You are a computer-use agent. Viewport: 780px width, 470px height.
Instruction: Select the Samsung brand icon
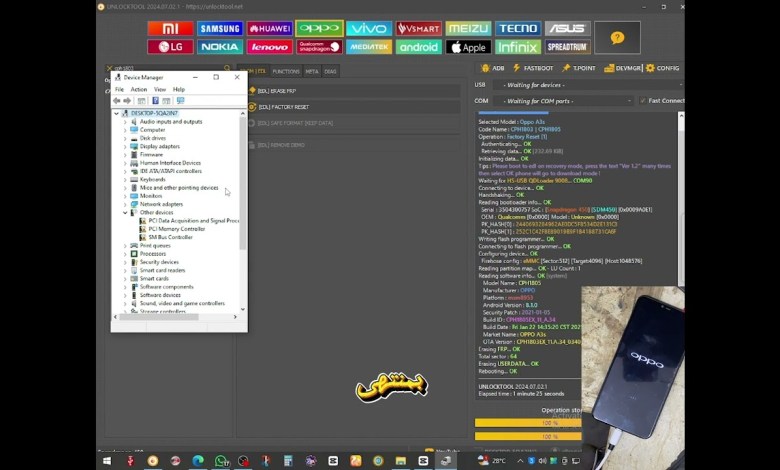[x=220, y=29]
